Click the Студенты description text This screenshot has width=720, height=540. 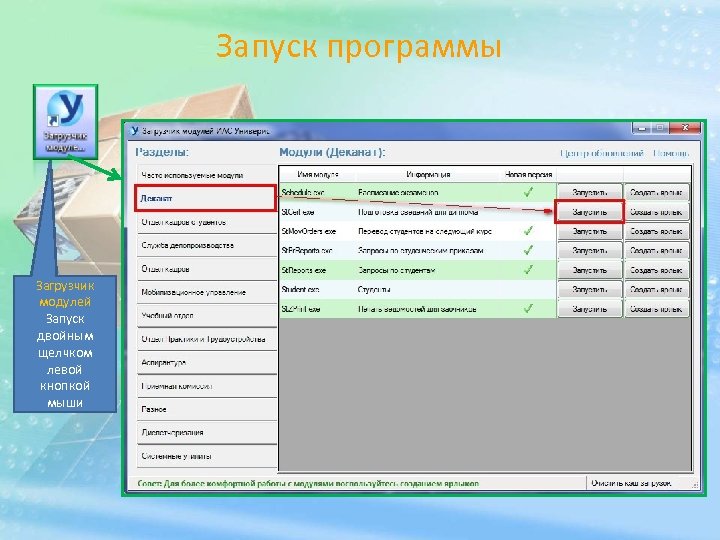374,290
